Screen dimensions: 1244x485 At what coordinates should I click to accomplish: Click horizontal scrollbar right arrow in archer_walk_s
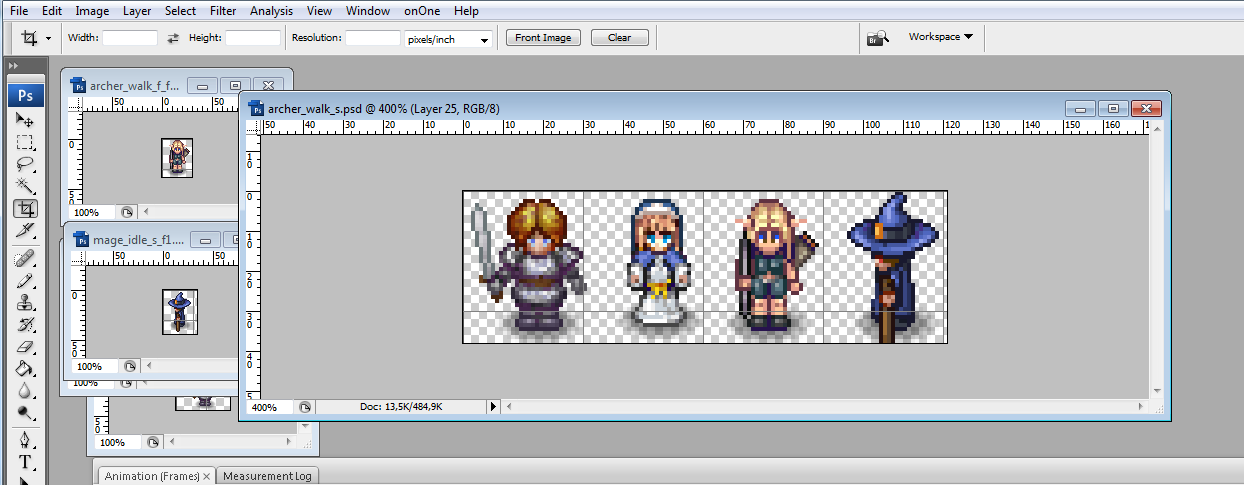[x=1141, y=407]
